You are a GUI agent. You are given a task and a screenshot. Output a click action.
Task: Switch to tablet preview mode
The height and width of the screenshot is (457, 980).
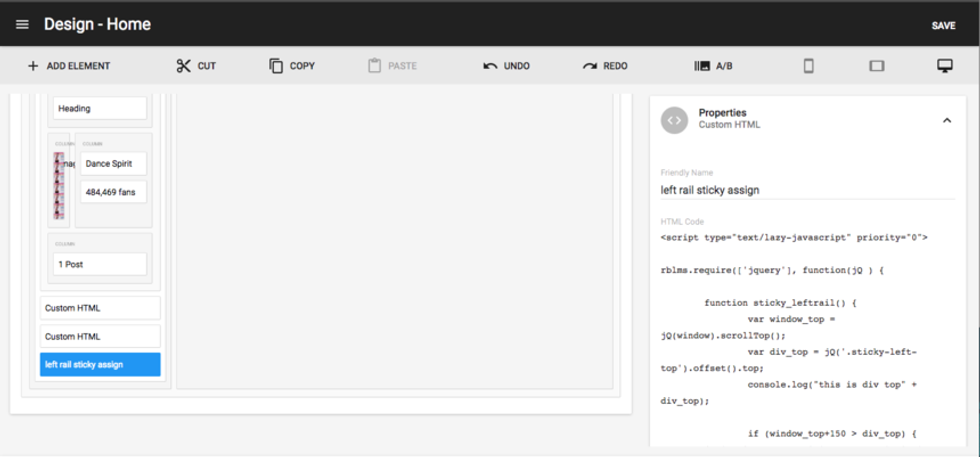coord(877,66)
